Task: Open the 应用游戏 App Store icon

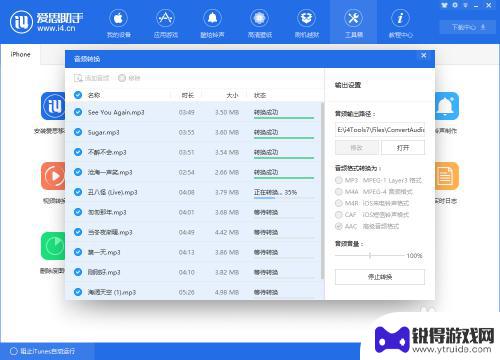Action: tap(165, 19)
